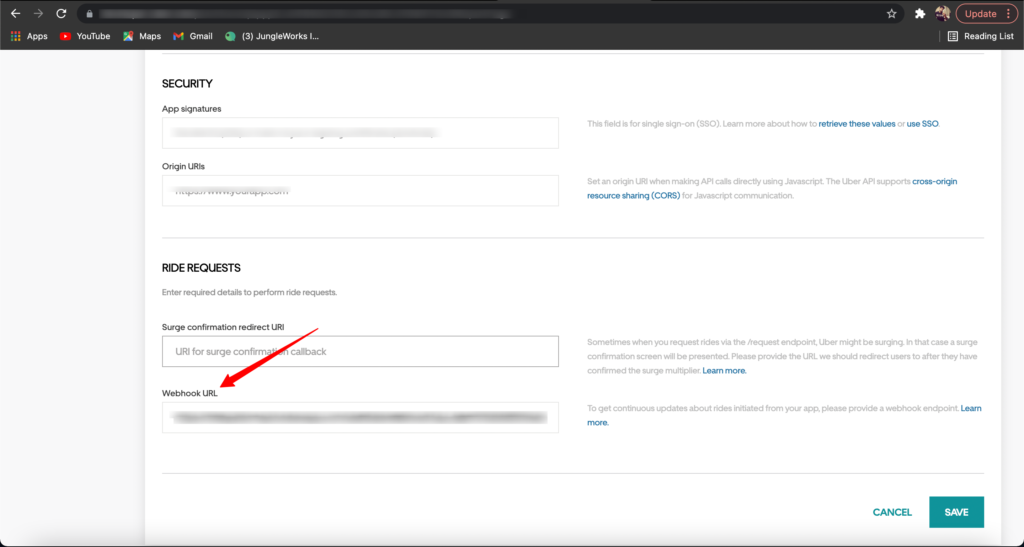Open YouTube bookmark
This screenshot has width=1024, height=547.
(x=84, y=36)
